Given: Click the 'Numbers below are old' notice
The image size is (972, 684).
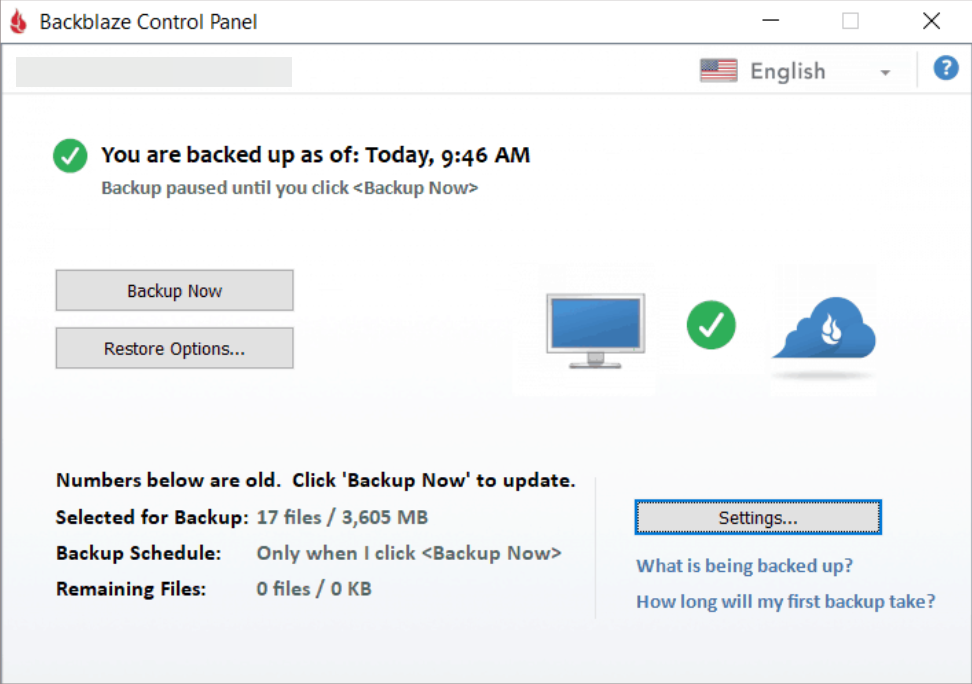Looking at the screenshot, I should (316, 481).
